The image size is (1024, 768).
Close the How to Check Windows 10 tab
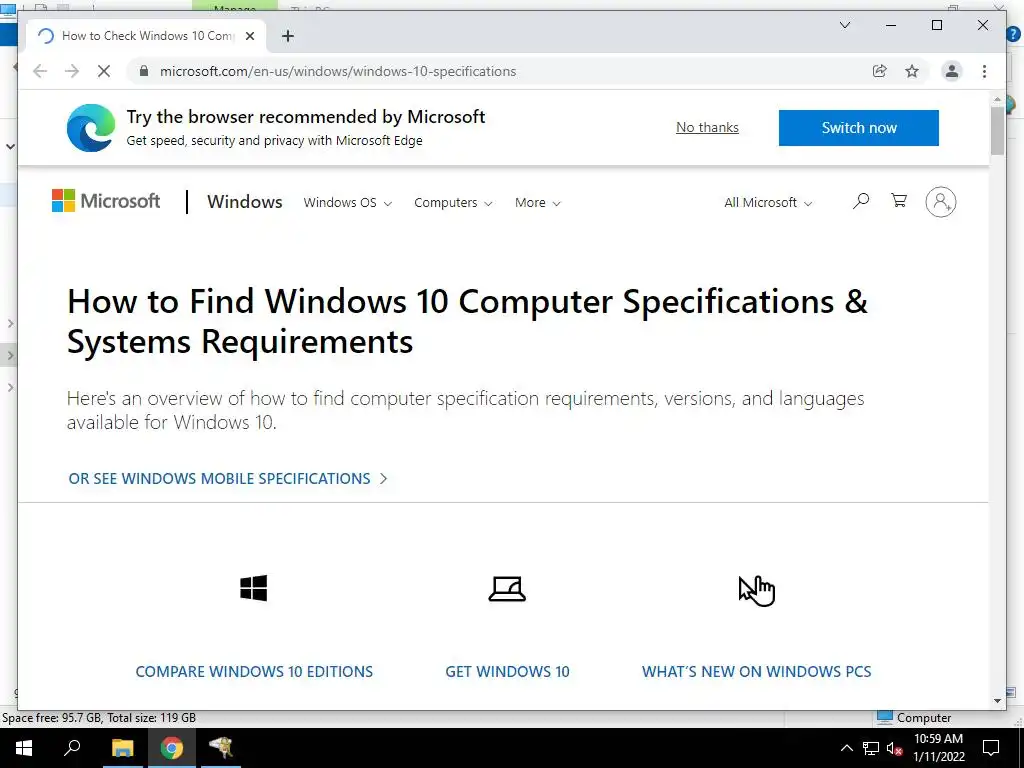[x=249, y=36]
